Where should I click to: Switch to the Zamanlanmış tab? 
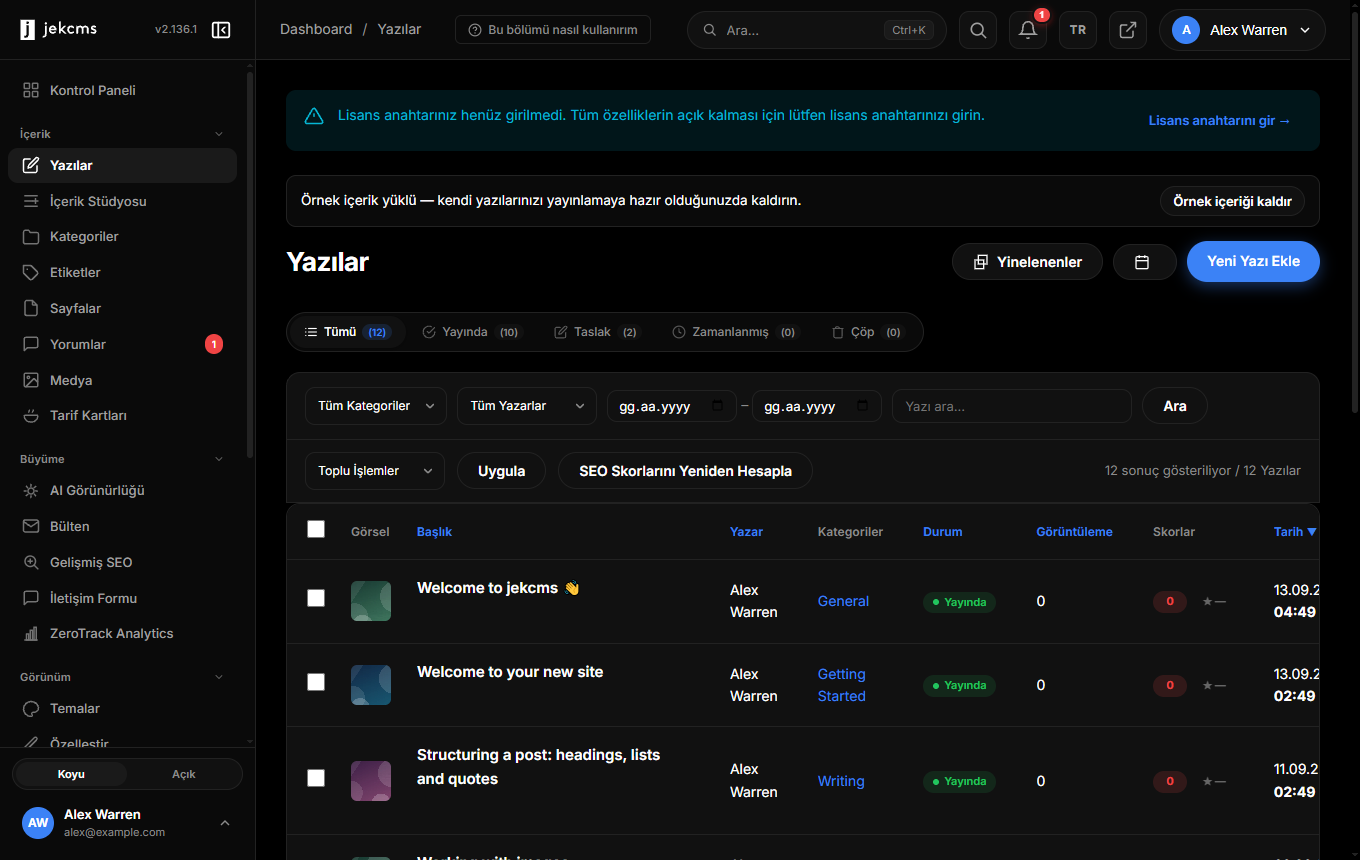(x=735, y=332)
